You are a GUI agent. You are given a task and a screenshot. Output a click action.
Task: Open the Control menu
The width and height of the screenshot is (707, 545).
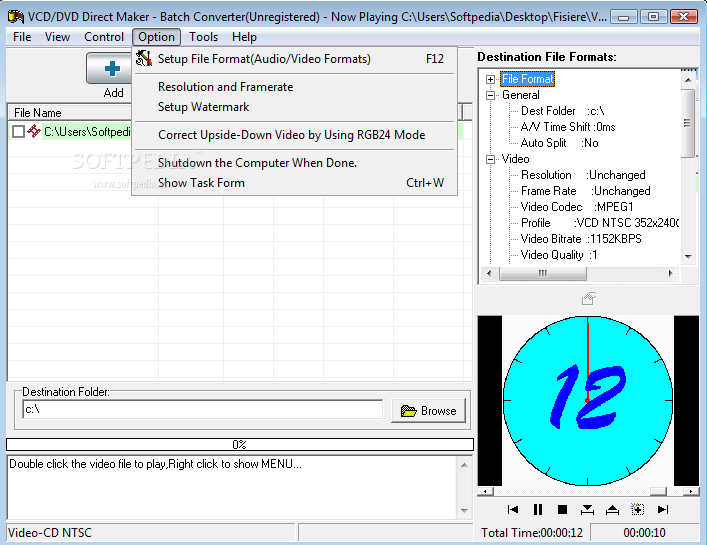[x=104, y=37]
